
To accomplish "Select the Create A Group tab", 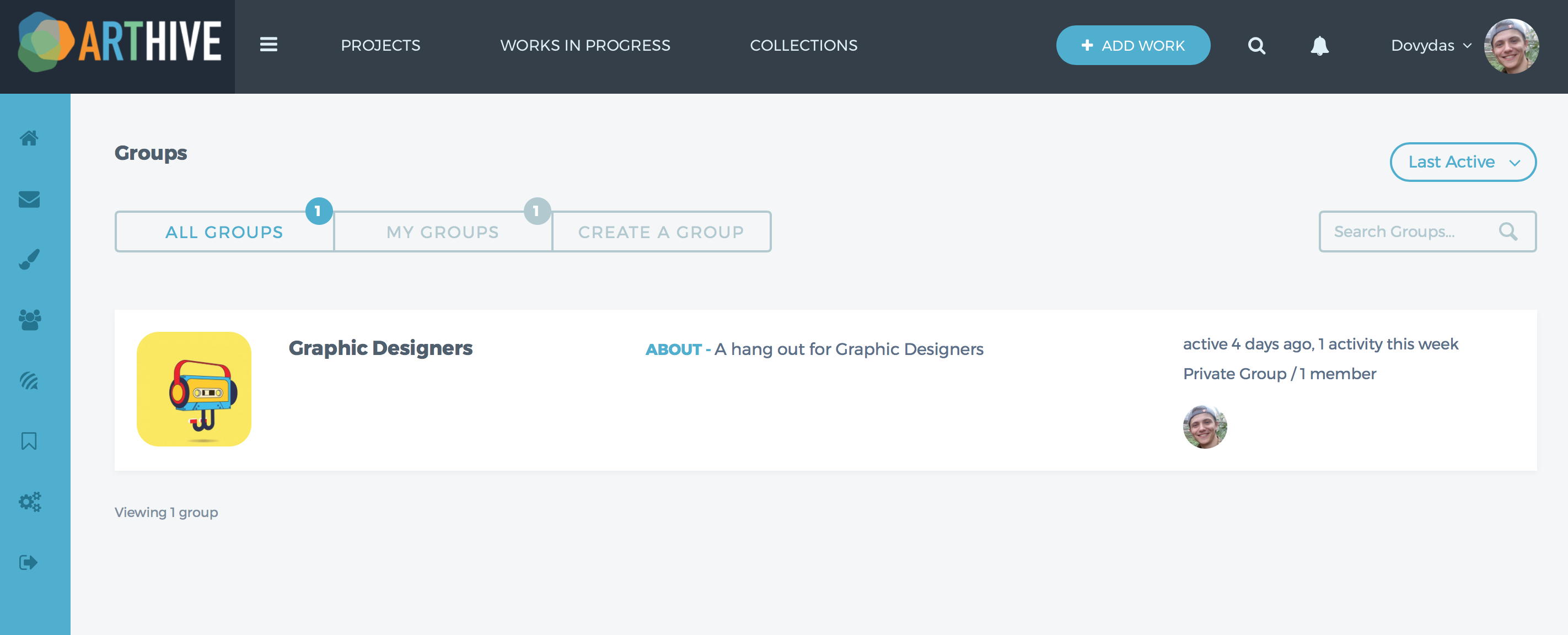I will coord(661,232).
